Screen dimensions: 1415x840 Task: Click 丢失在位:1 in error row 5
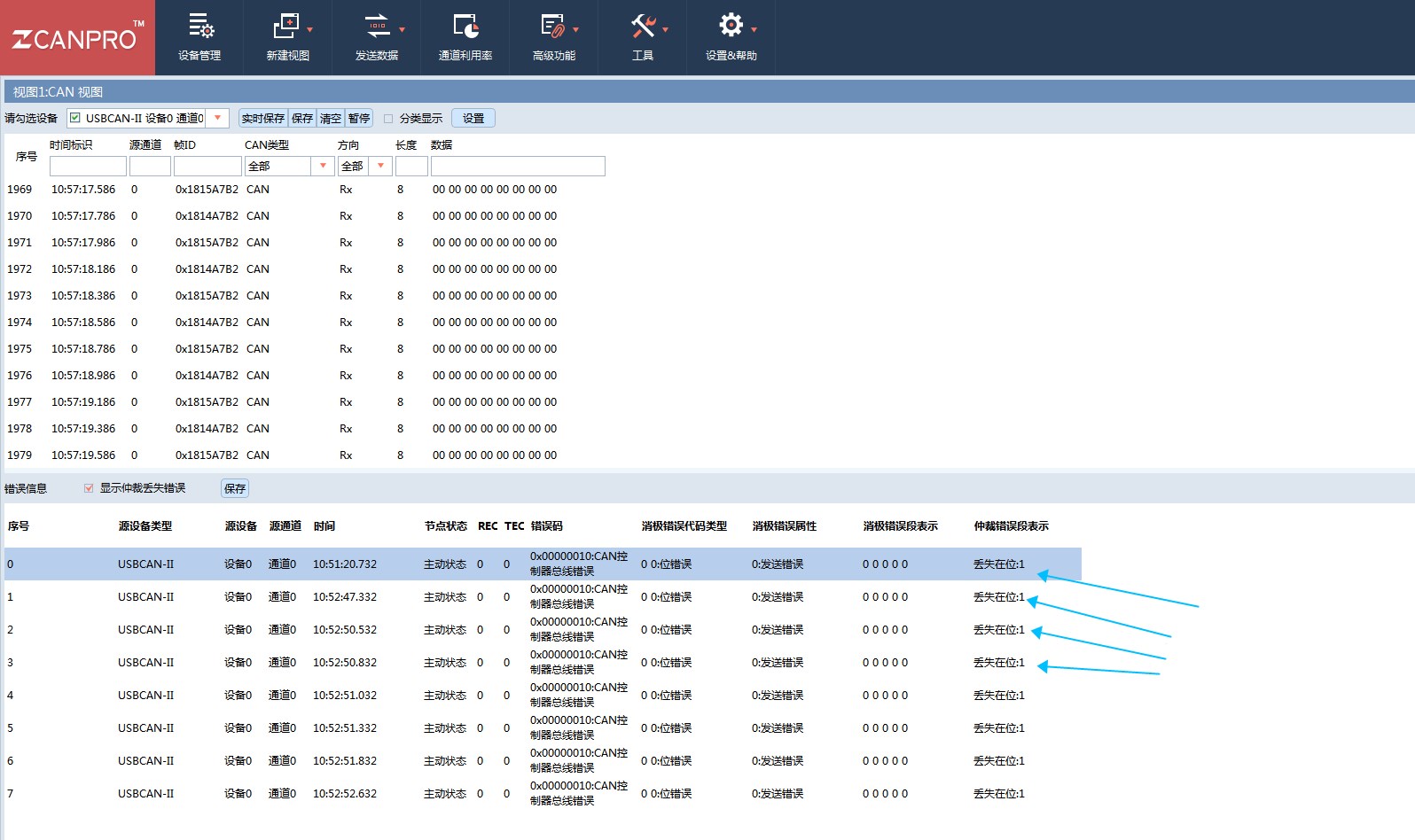(x=999, y=727)
